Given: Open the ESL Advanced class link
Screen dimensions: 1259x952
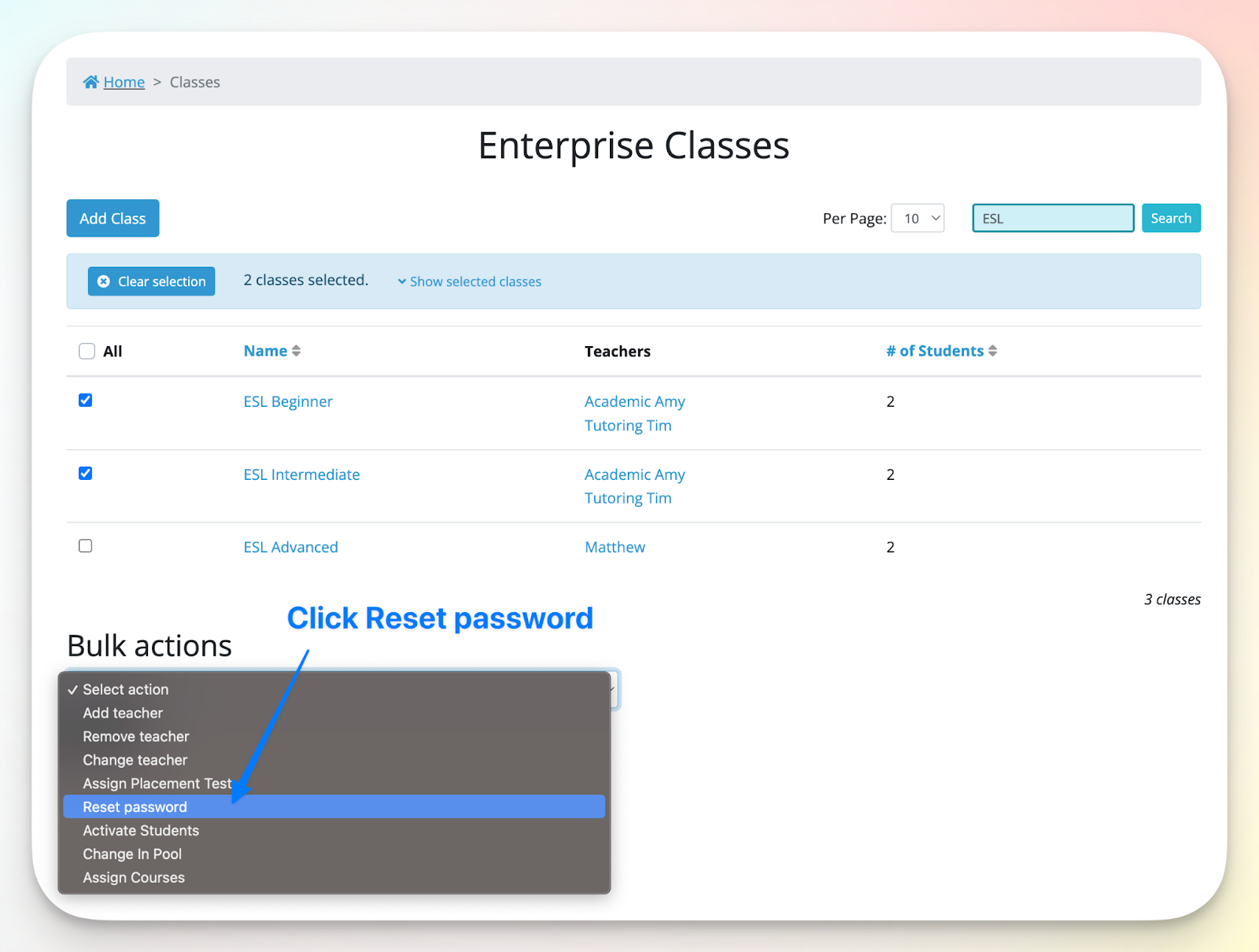Looking at the screenshot, I should 290,547.
